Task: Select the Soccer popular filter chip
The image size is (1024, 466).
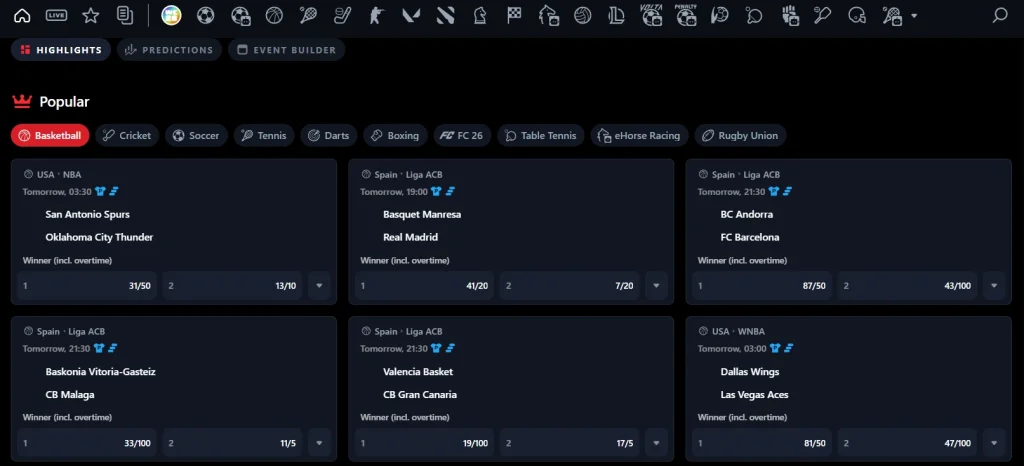Action: tap(197, 136)
